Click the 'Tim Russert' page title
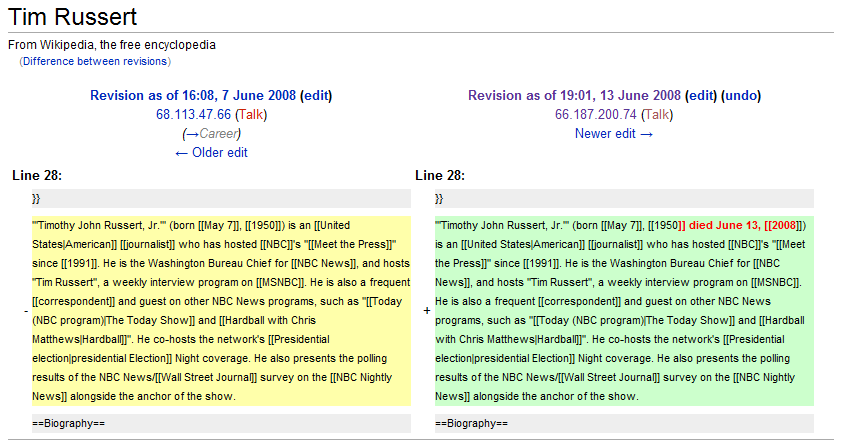 click(x=72, y=17)
